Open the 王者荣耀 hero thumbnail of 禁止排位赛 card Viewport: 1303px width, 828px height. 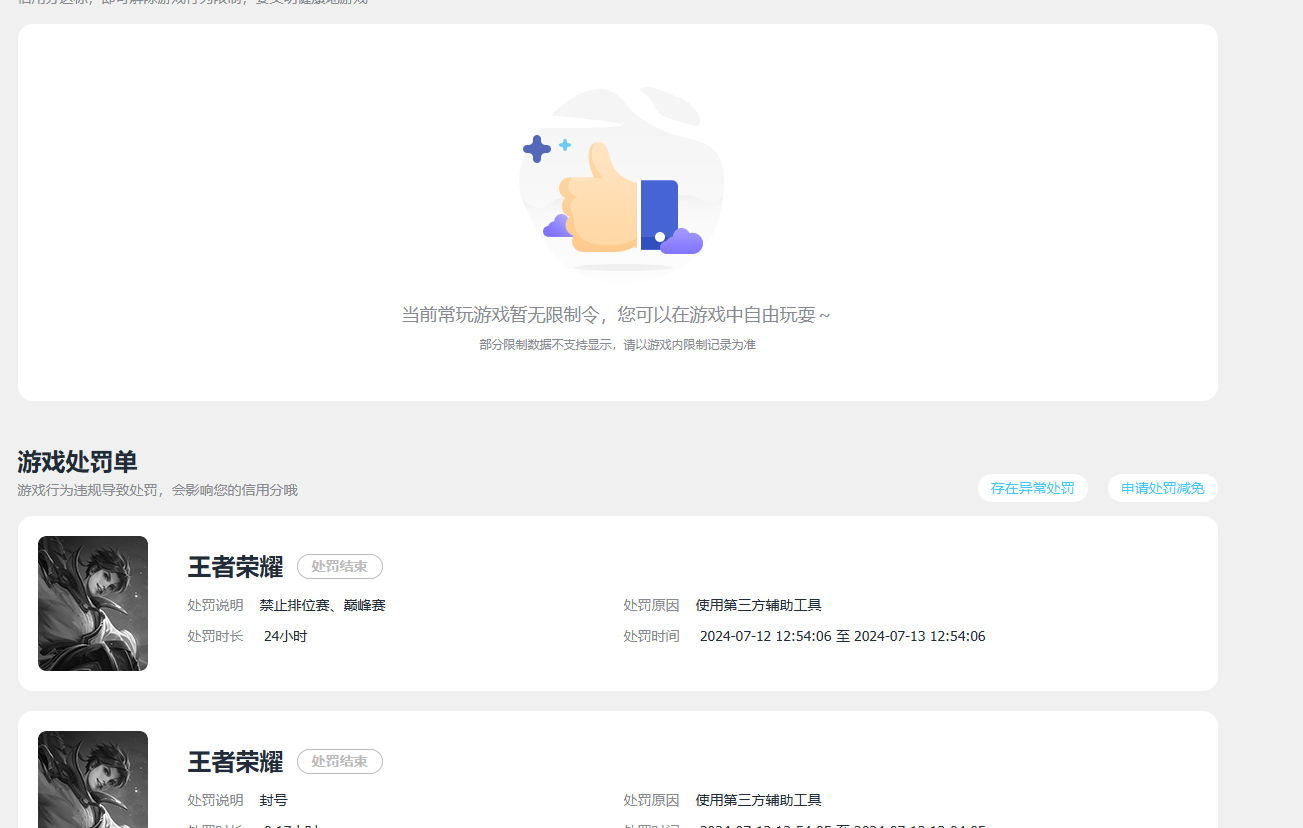click(93, 603)
